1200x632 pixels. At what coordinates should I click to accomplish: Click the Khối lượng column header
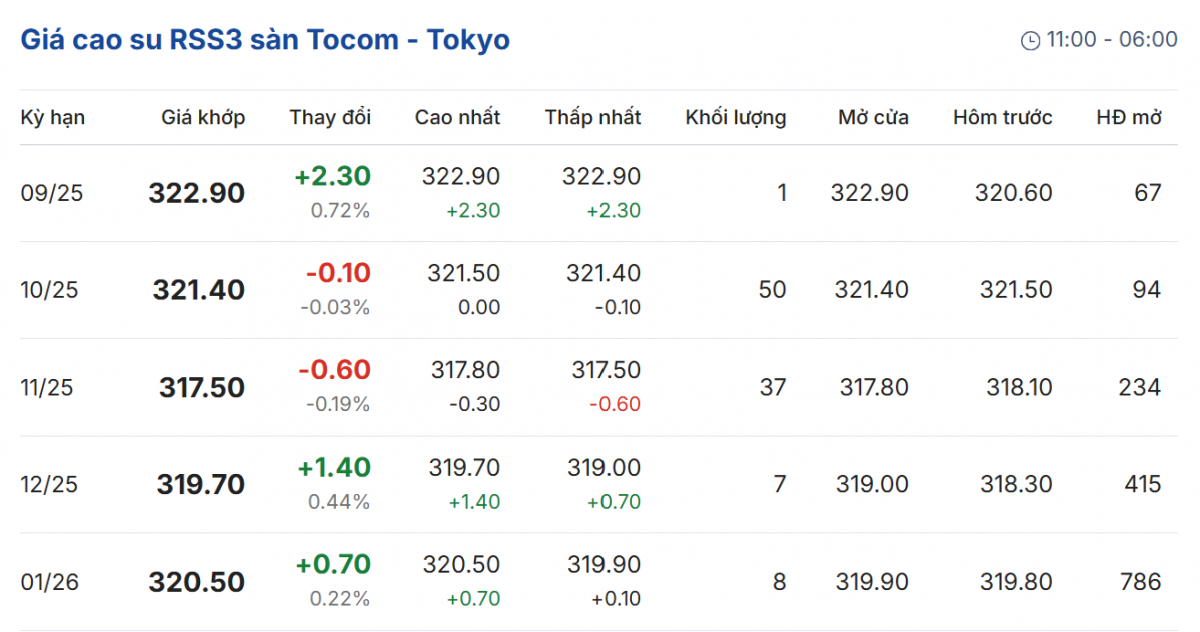[x=736, y=117]
